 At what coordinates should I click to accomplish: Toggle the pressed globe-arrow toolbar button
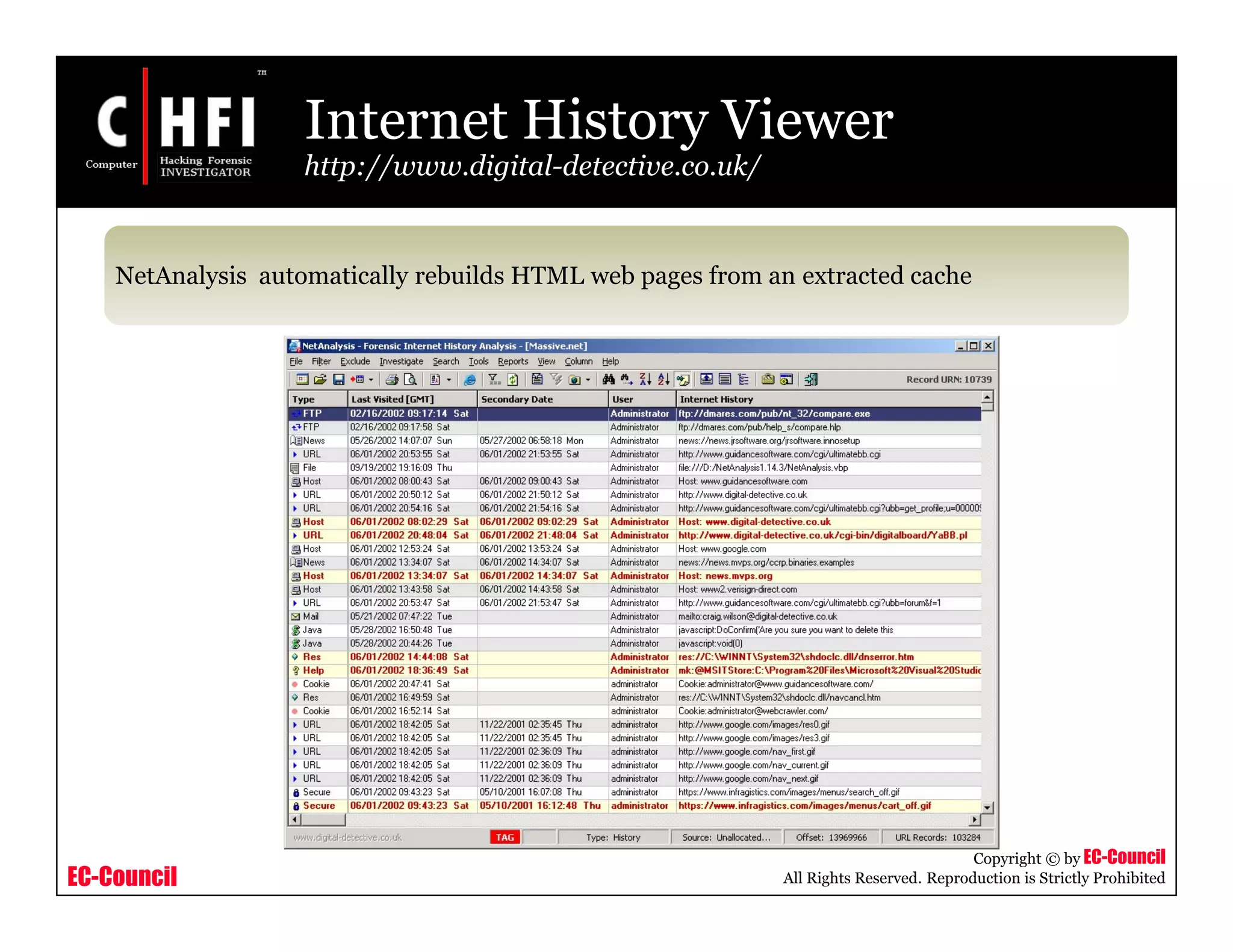click(683, 379)
